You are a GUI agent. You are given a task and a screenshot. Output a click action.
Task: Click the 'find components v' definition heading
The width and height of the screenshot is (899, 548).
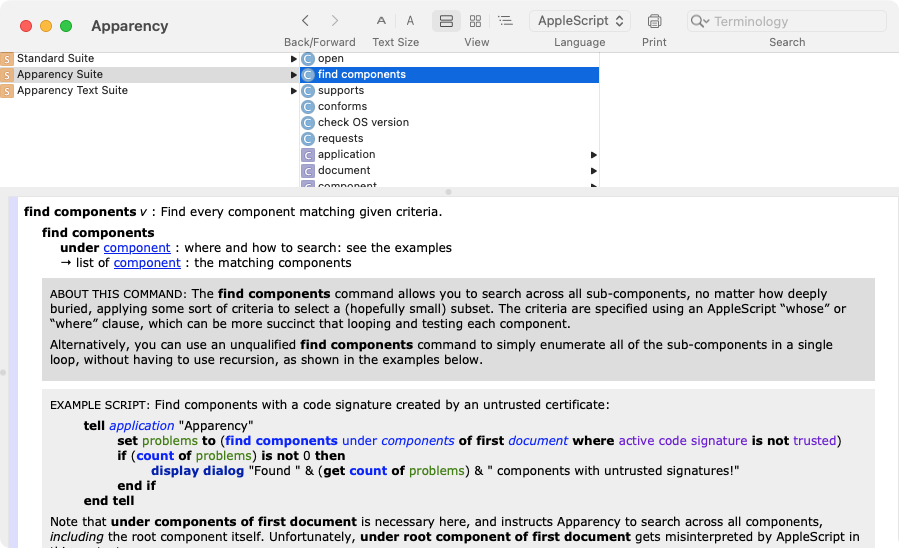(85, 212)
